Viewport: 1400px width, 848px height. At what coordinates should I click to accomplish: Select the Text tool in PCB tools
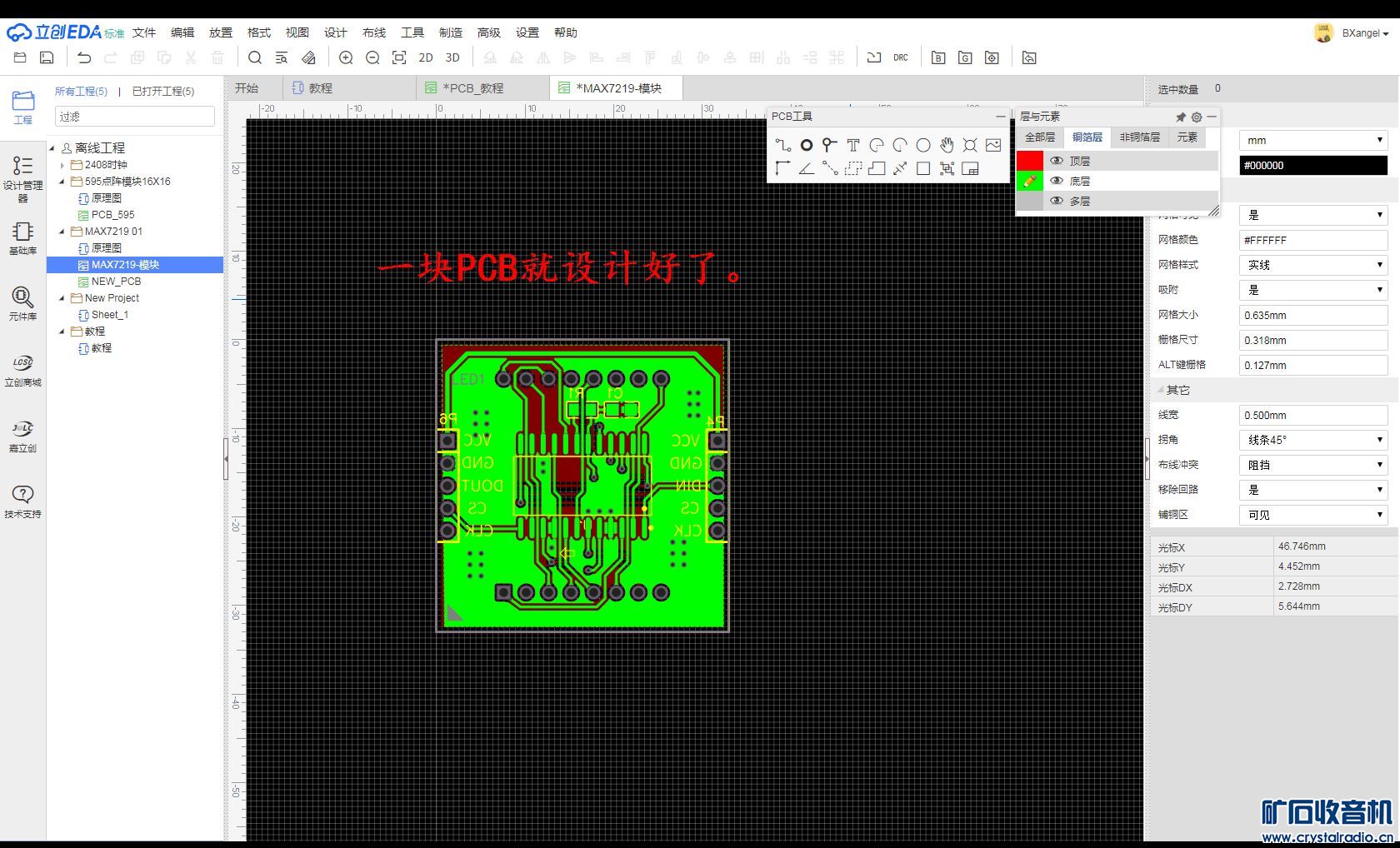point(853,145)
